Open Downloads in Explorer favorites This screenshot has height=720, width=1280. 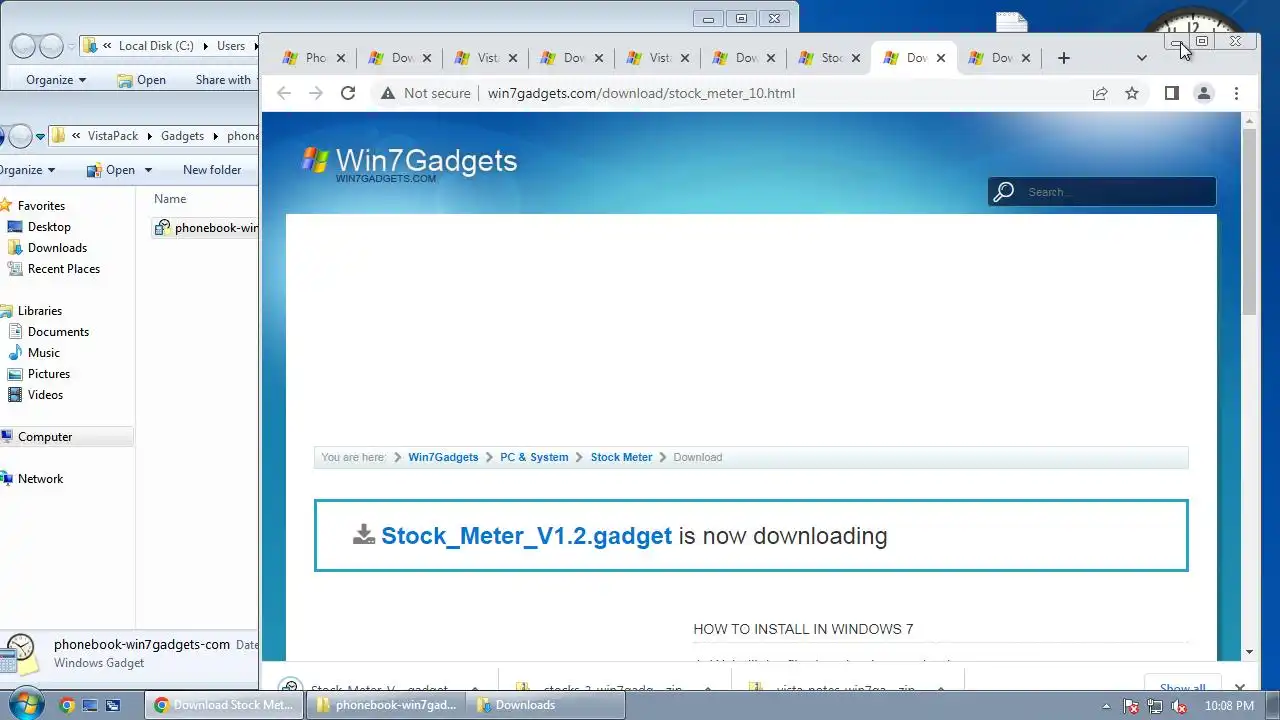tap(57, 248)
